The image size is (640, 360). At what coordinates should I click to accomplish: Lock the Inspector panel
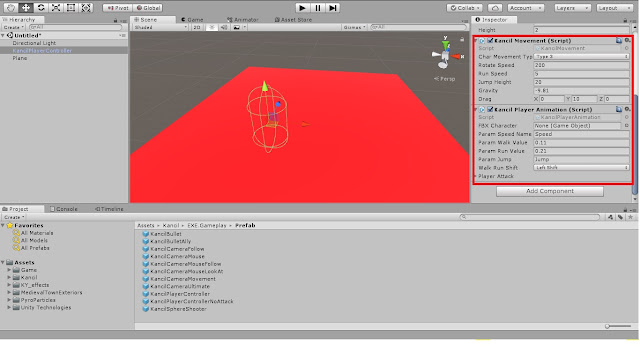pos(625,20)
